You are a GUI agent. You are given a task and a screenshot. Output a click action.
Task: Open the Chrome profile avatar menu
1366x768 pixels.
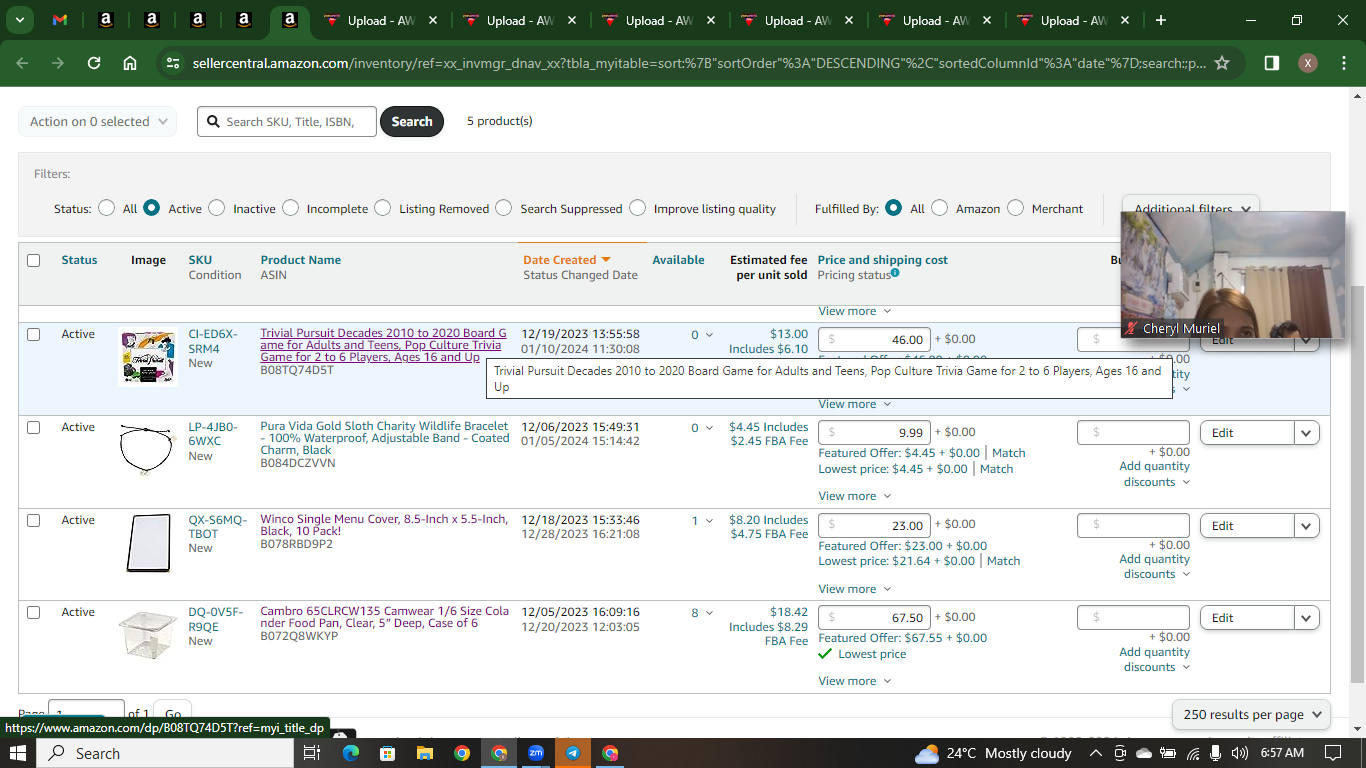[x=1308, y=63]
